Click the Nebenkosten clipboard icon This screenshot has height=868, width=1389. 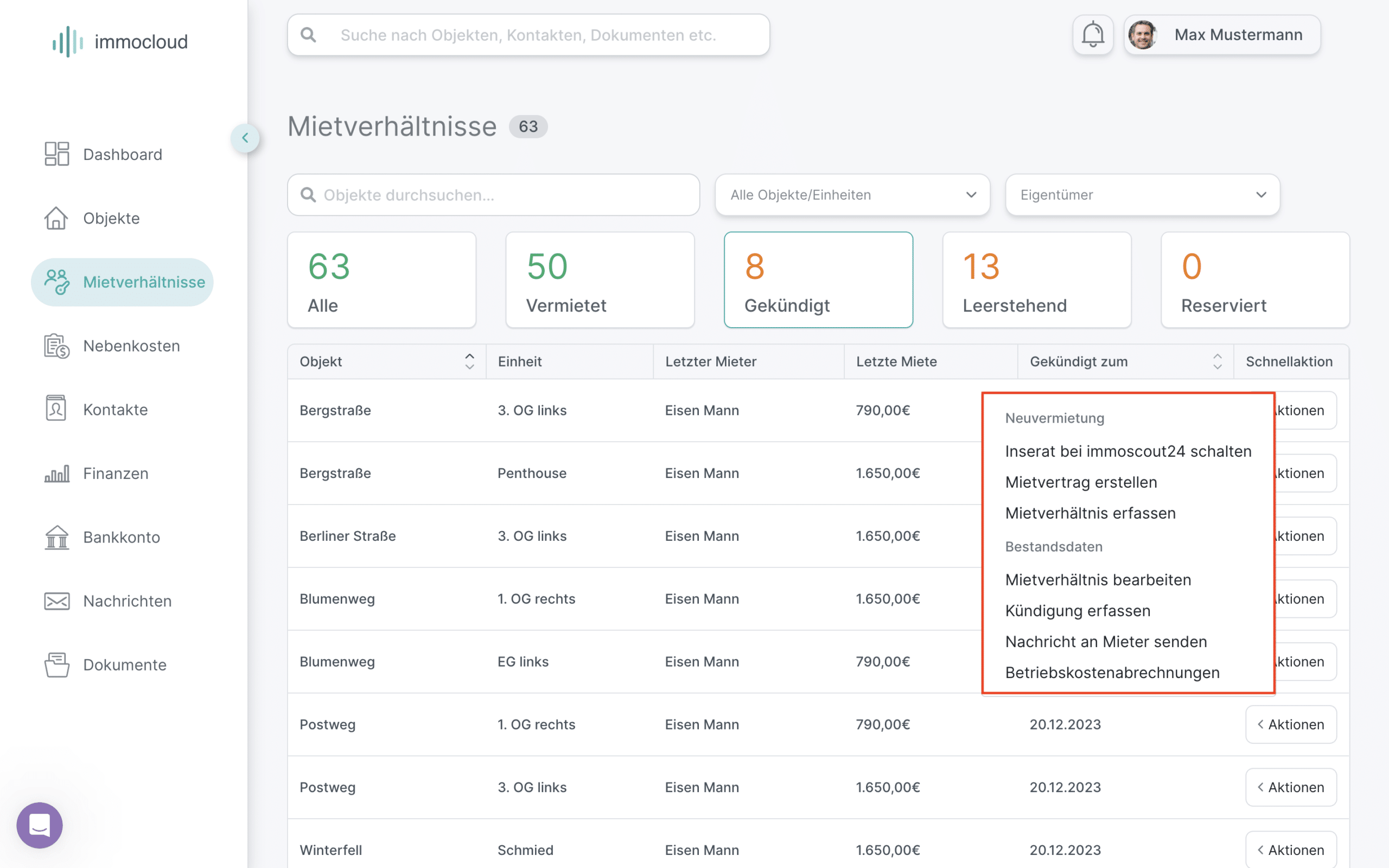click(x=57, y=346)
